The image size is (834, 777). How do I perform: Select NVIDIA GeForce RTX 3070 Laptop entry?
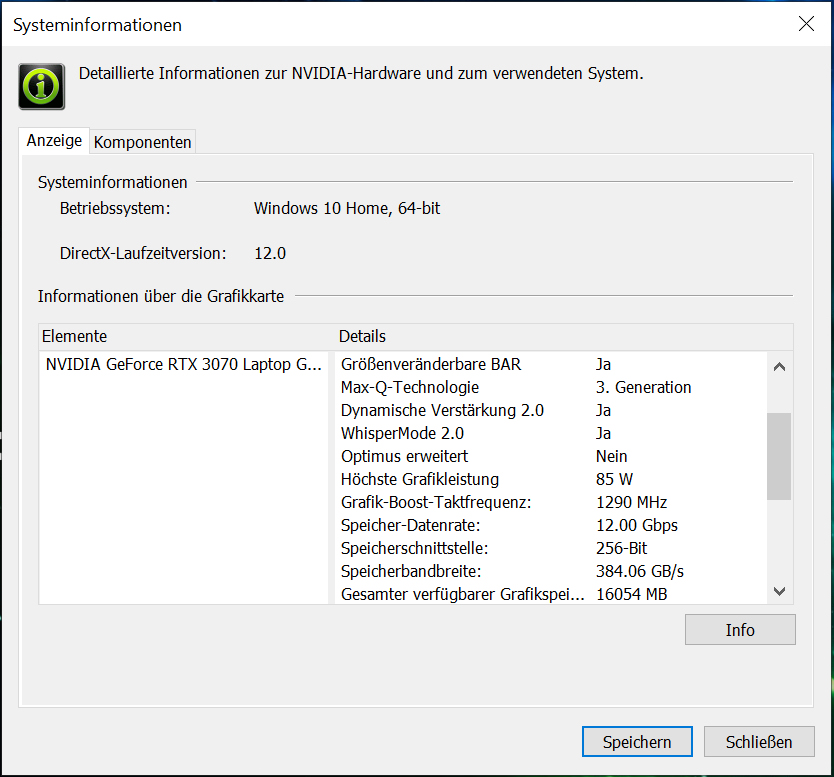184,365
